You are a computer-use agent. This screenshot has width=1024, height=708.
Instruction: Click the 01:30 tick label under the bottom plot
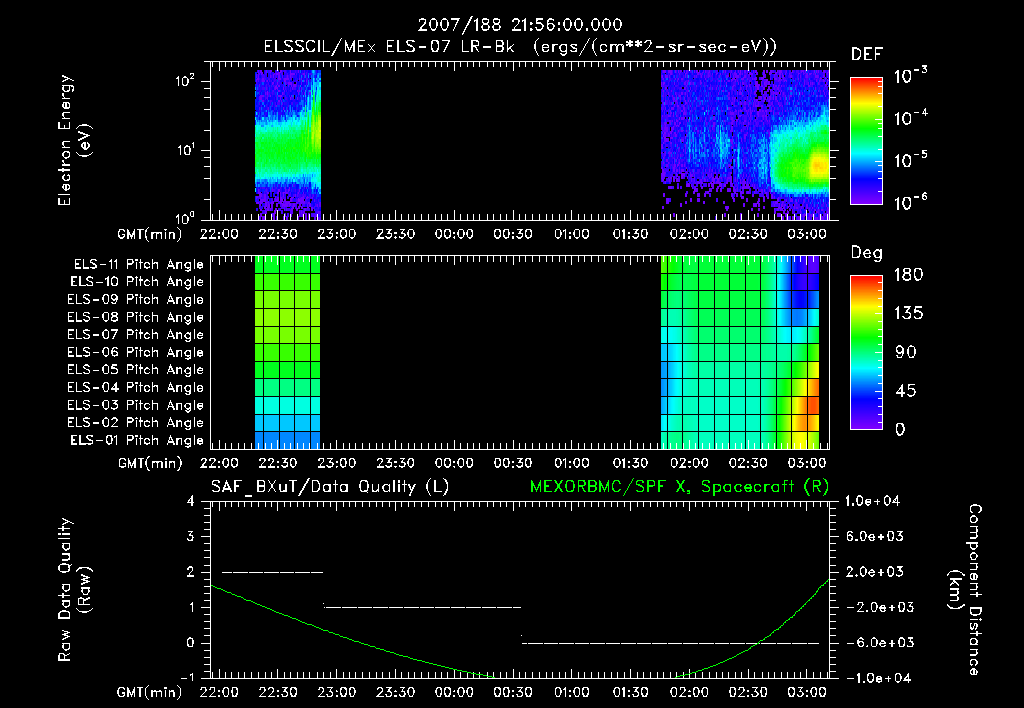coord(630,692)
